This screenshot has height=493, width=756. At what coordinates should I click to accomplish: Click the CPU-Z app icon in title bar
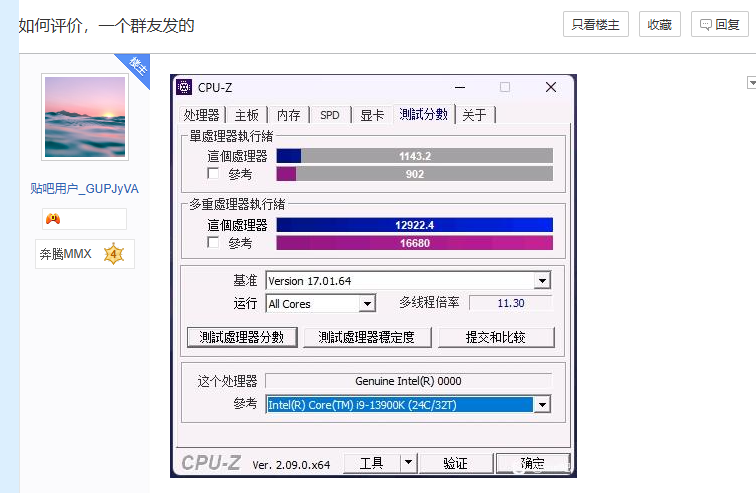coord(184,87)
